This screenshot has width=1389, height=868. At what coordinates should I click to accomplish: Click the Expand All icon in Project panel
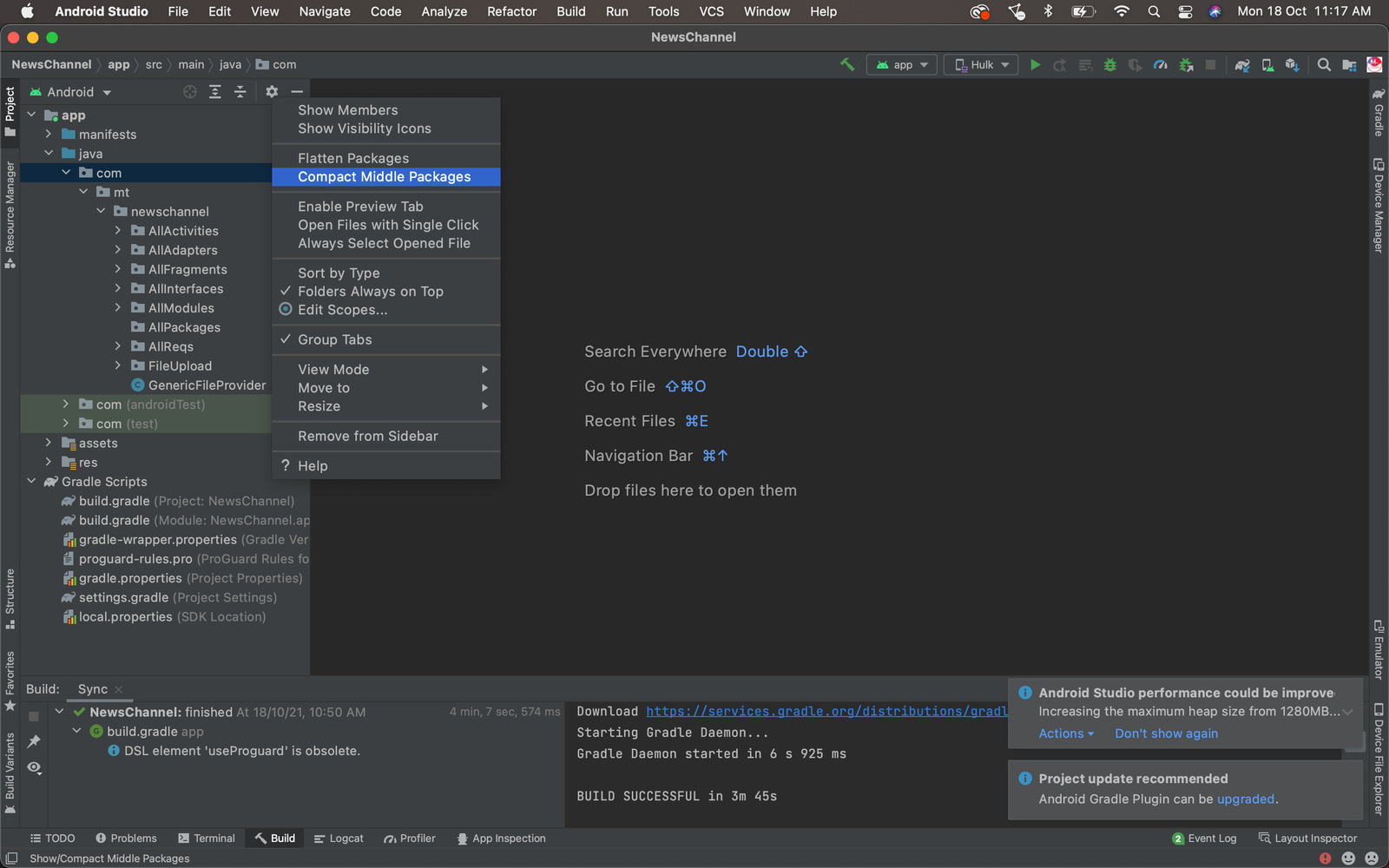[x=215, y=92]
